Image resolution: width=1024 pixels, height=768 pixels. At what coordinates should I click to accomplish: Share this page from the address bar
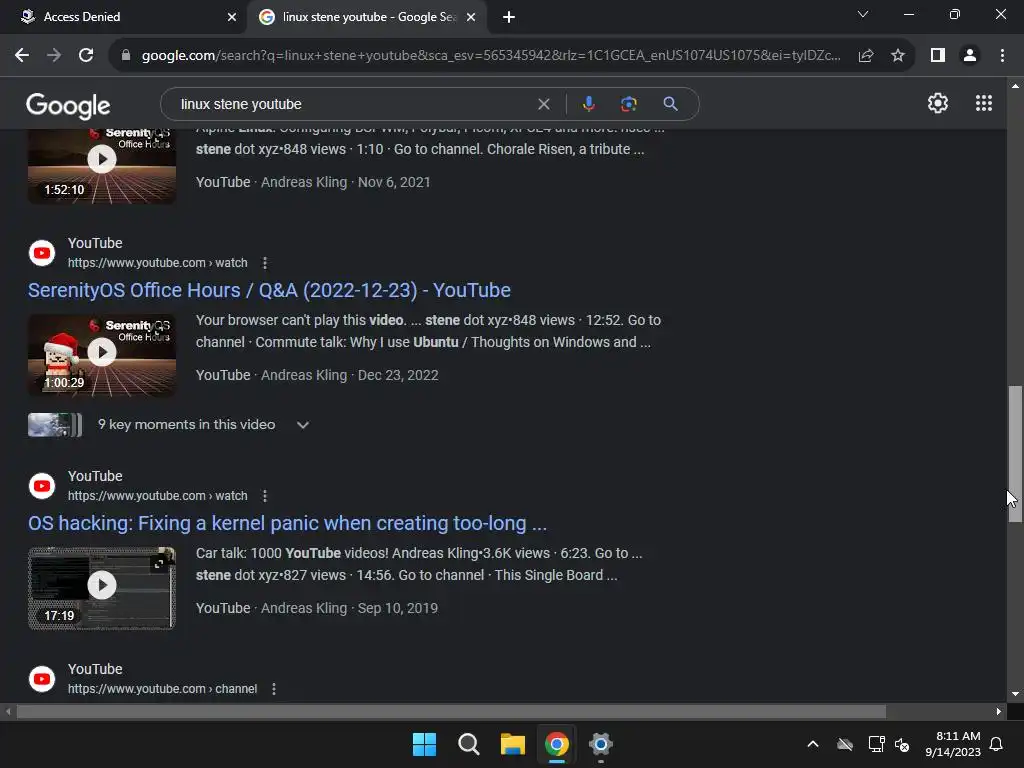pos(866,56)
